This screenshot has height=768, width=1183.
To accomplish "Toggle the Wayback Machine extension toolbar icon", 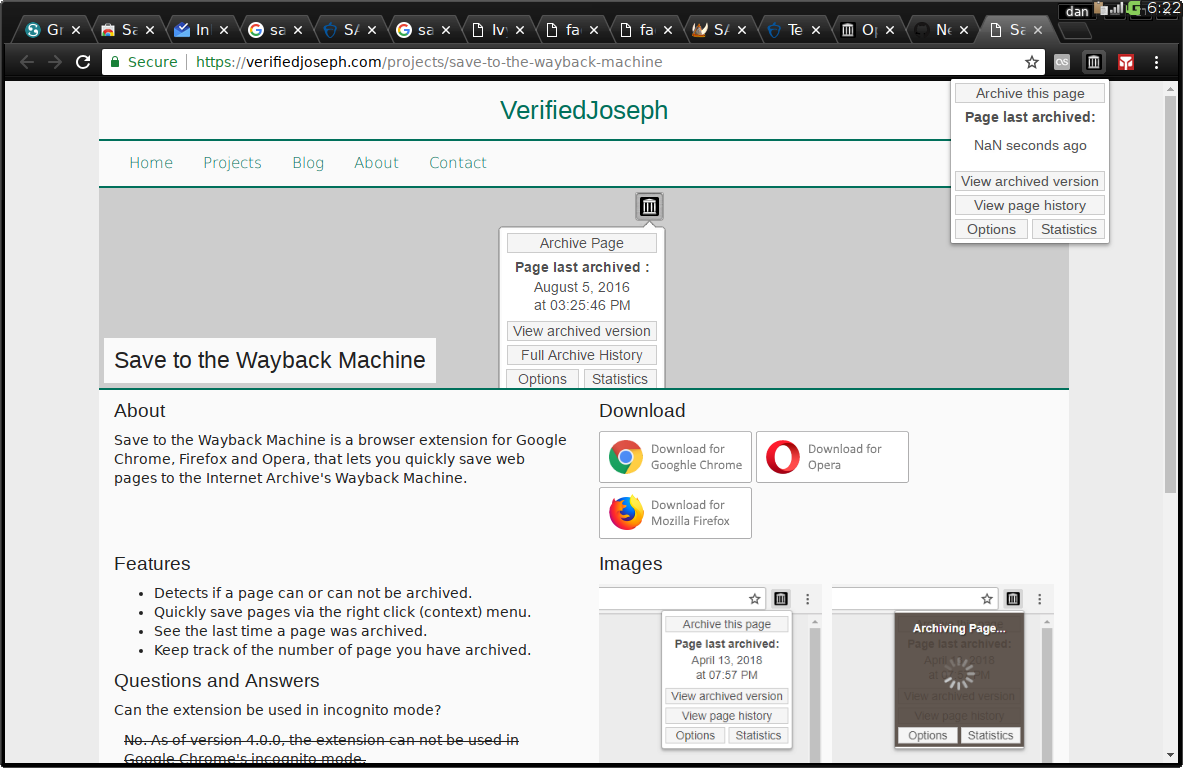I will pyautogui.click(x=1093, y=62).
